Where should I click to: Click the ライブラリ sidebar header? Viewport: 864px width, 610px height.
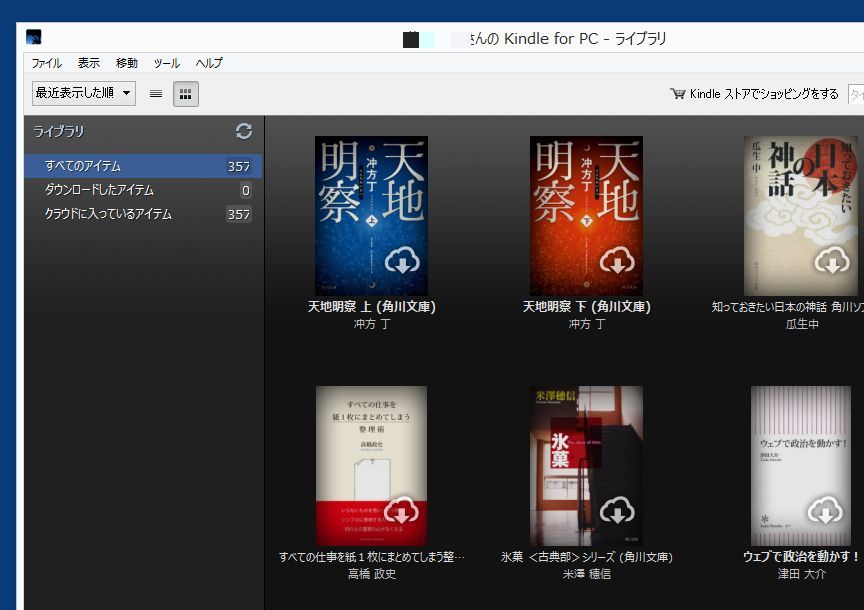tap(58, 131)
